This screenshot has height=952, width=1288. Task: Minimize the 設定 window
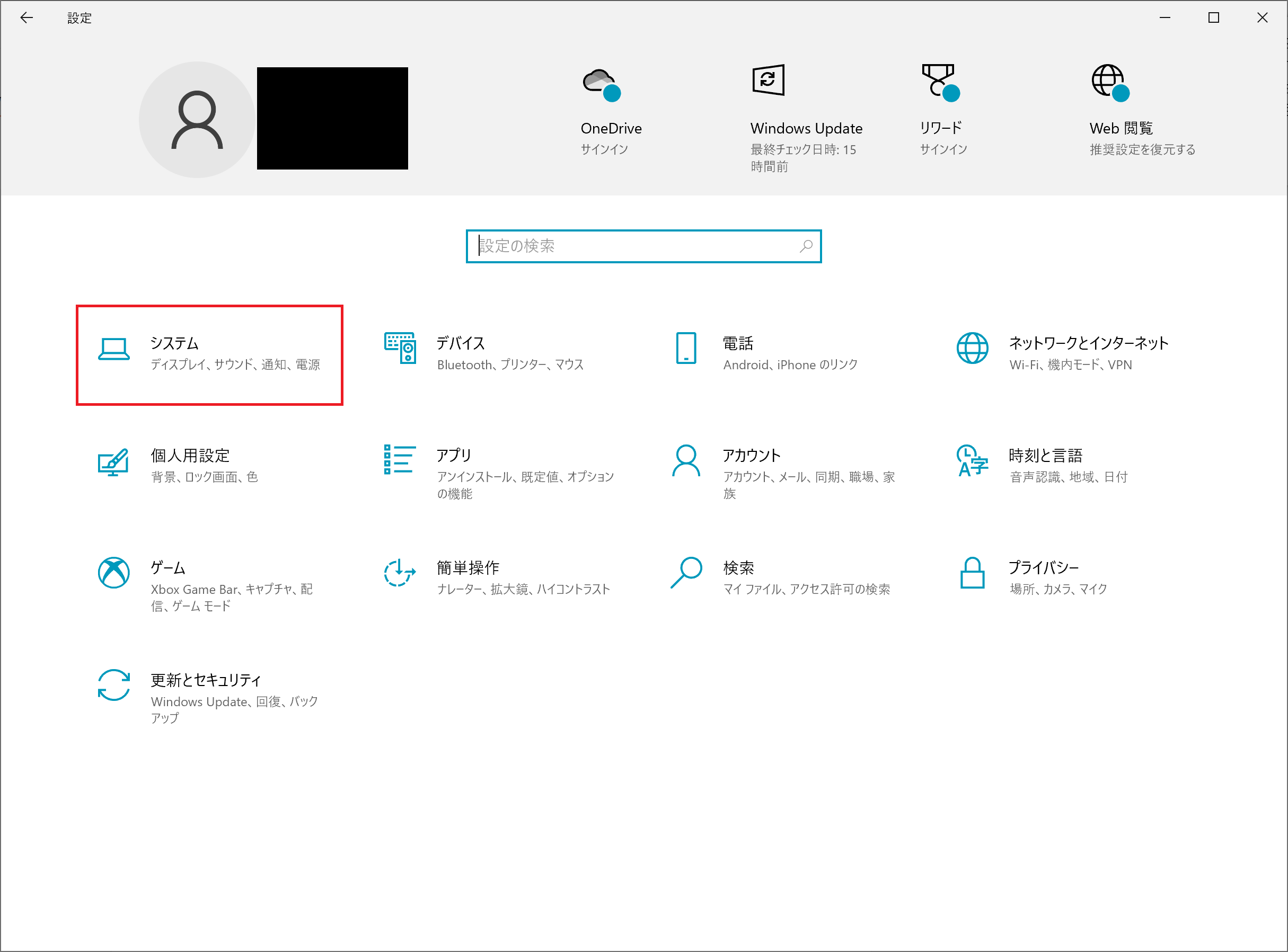pos(1165,18)
